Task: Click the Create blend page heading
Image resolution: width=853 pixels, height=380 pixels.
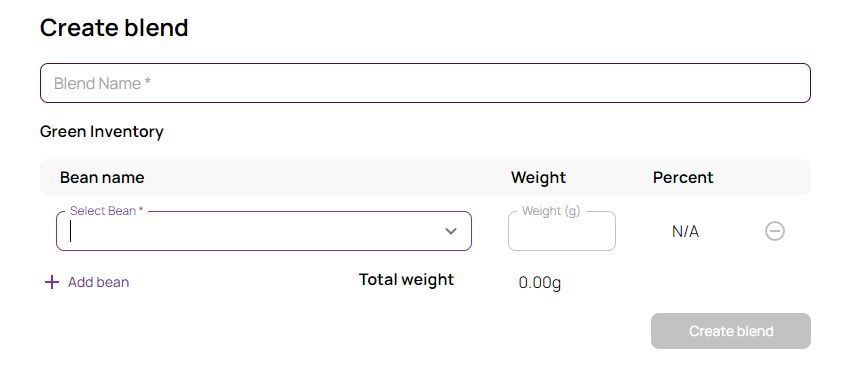Action: point(114,28)
